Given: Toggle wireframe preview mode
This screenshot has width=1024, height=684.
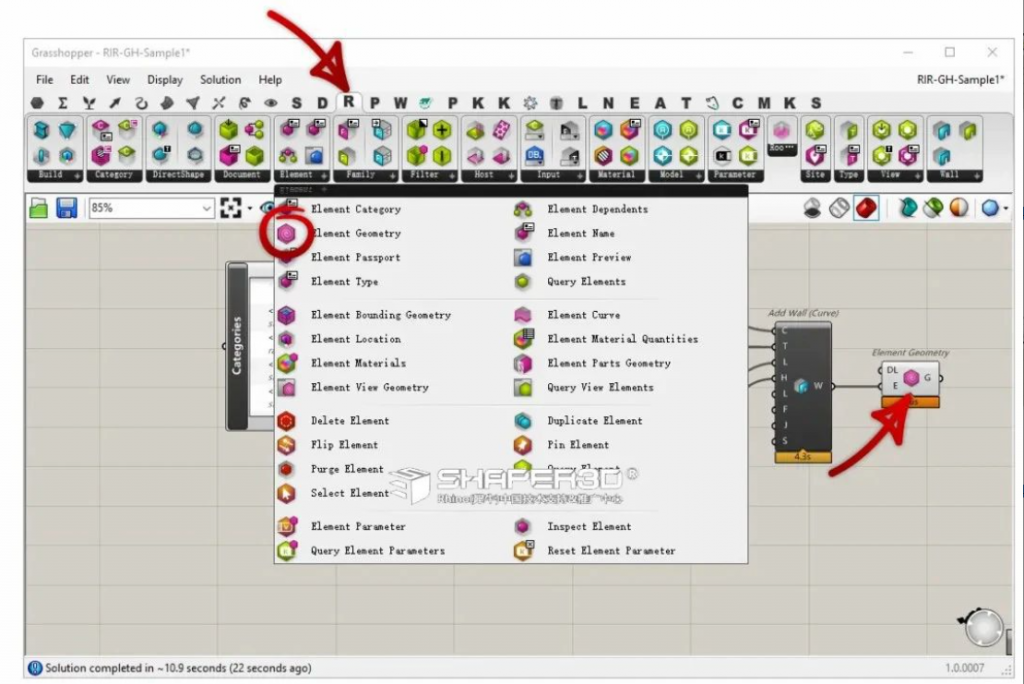Looking at the screenshot, I should click(839, 208).
